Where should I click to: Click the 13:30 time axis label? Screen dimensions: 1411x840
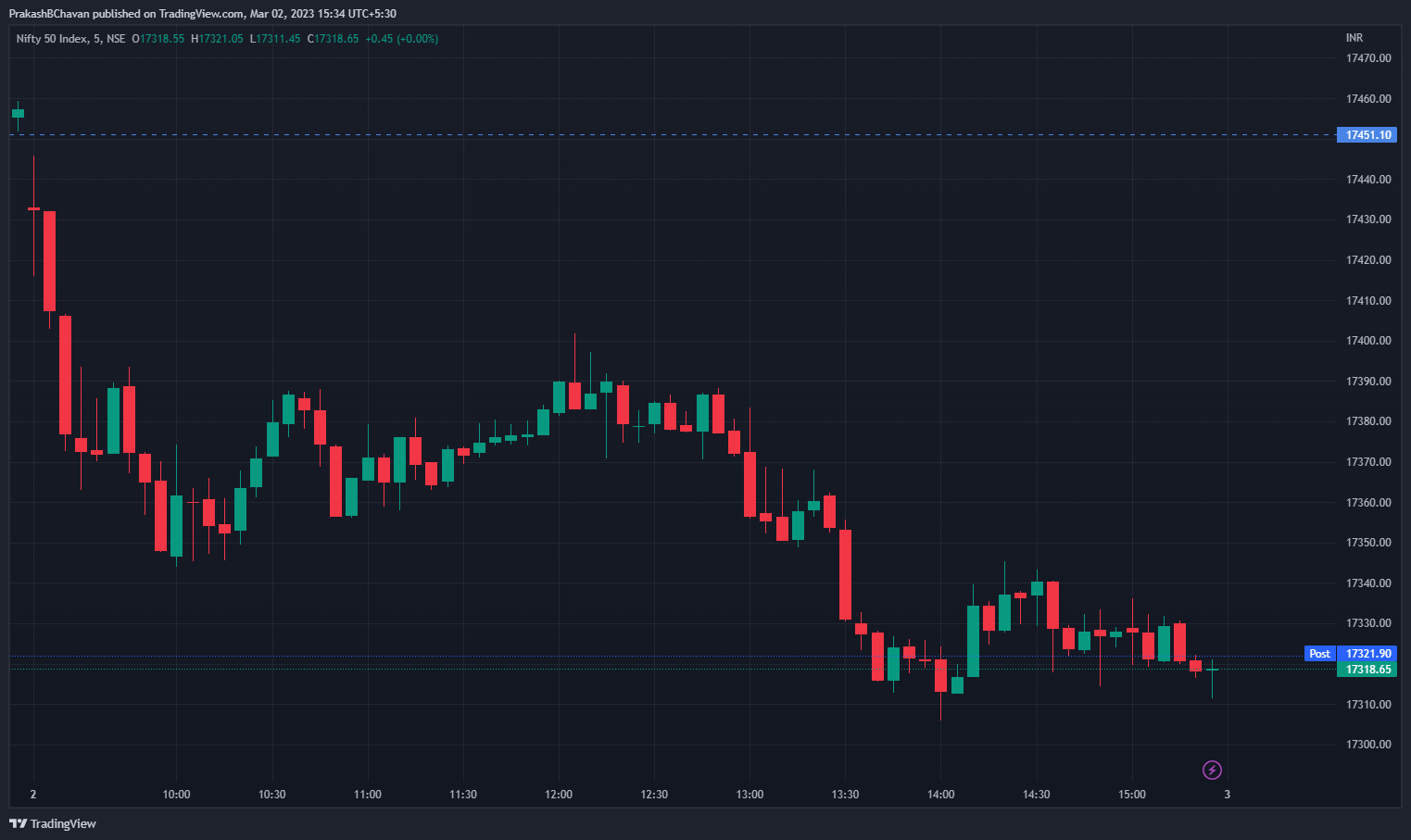pos(845,795)
